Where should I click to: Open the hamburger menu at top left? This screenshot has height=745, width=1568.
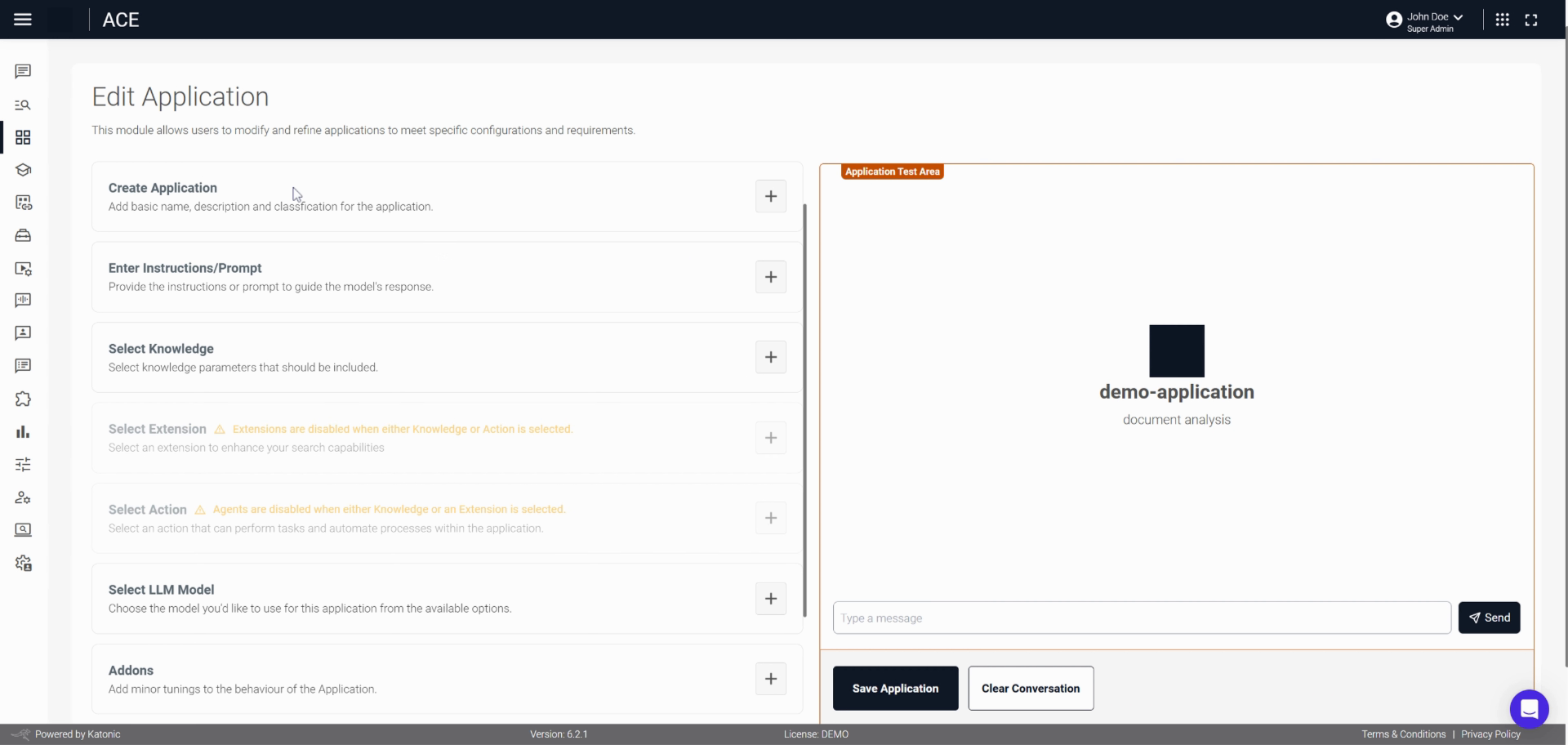pyautogui.click(x=23, y=19)
